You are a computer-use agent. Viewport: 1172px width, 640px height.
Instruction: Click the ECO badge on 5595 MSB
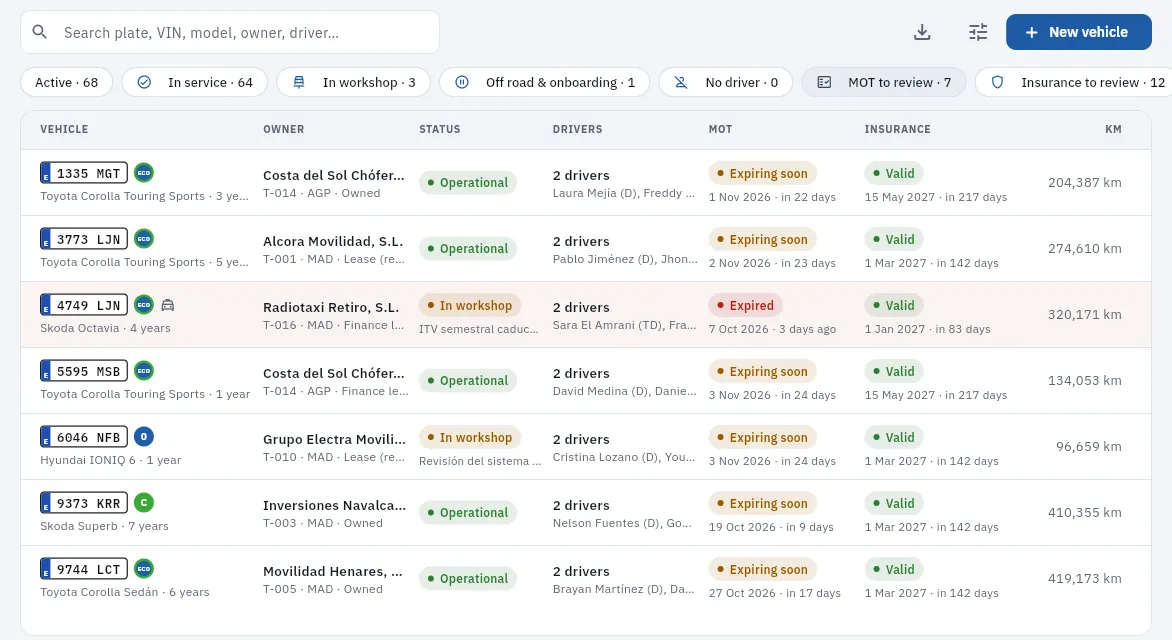click(144, 371)
